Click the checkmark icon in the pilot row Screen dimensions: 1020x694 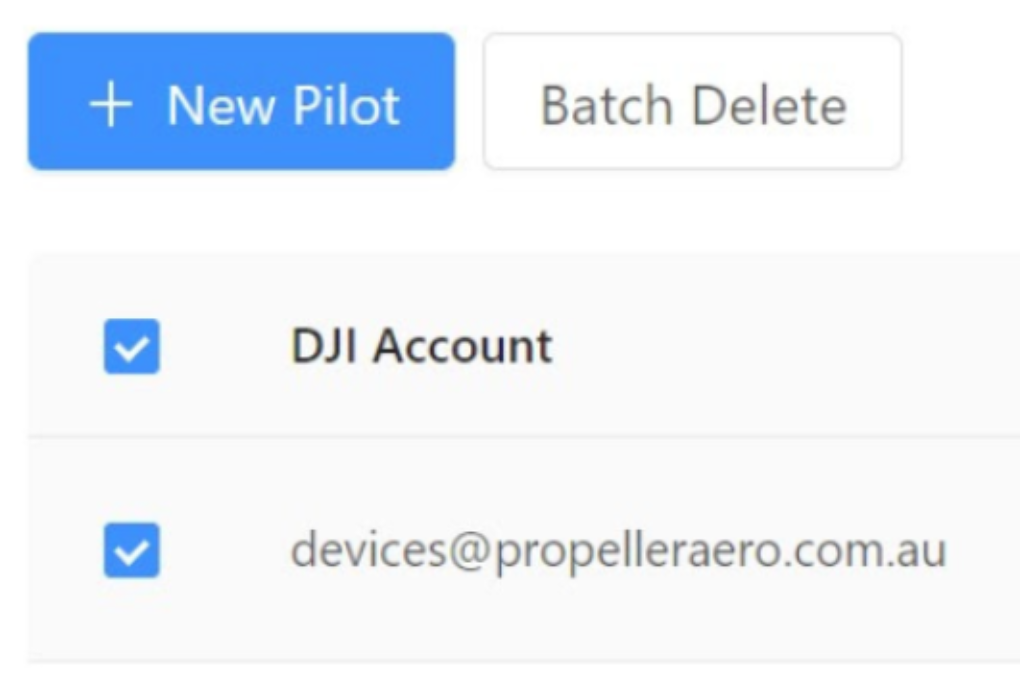pos(131,549)
